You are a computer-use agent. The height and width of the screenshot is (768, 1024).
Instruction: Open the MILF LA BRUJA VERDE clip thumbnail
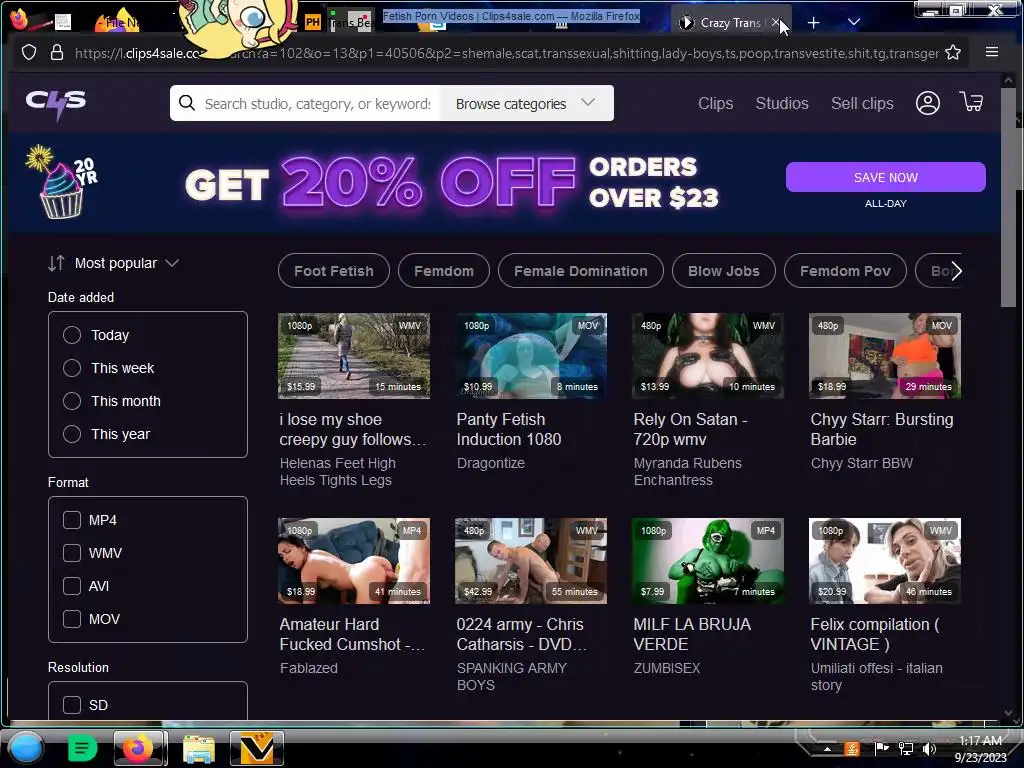pyautogui.click(x=708, y=561)
